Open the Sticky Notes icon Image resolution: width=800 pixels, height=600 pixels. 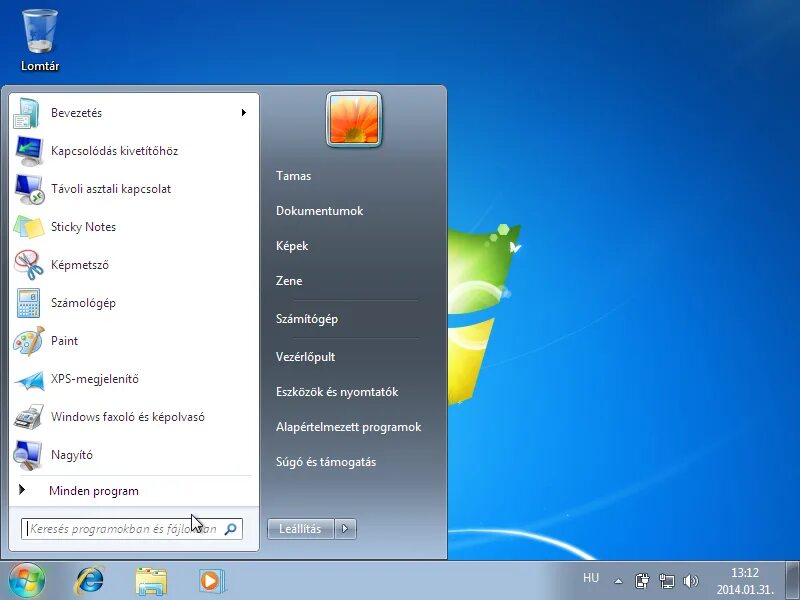[29, 227]
